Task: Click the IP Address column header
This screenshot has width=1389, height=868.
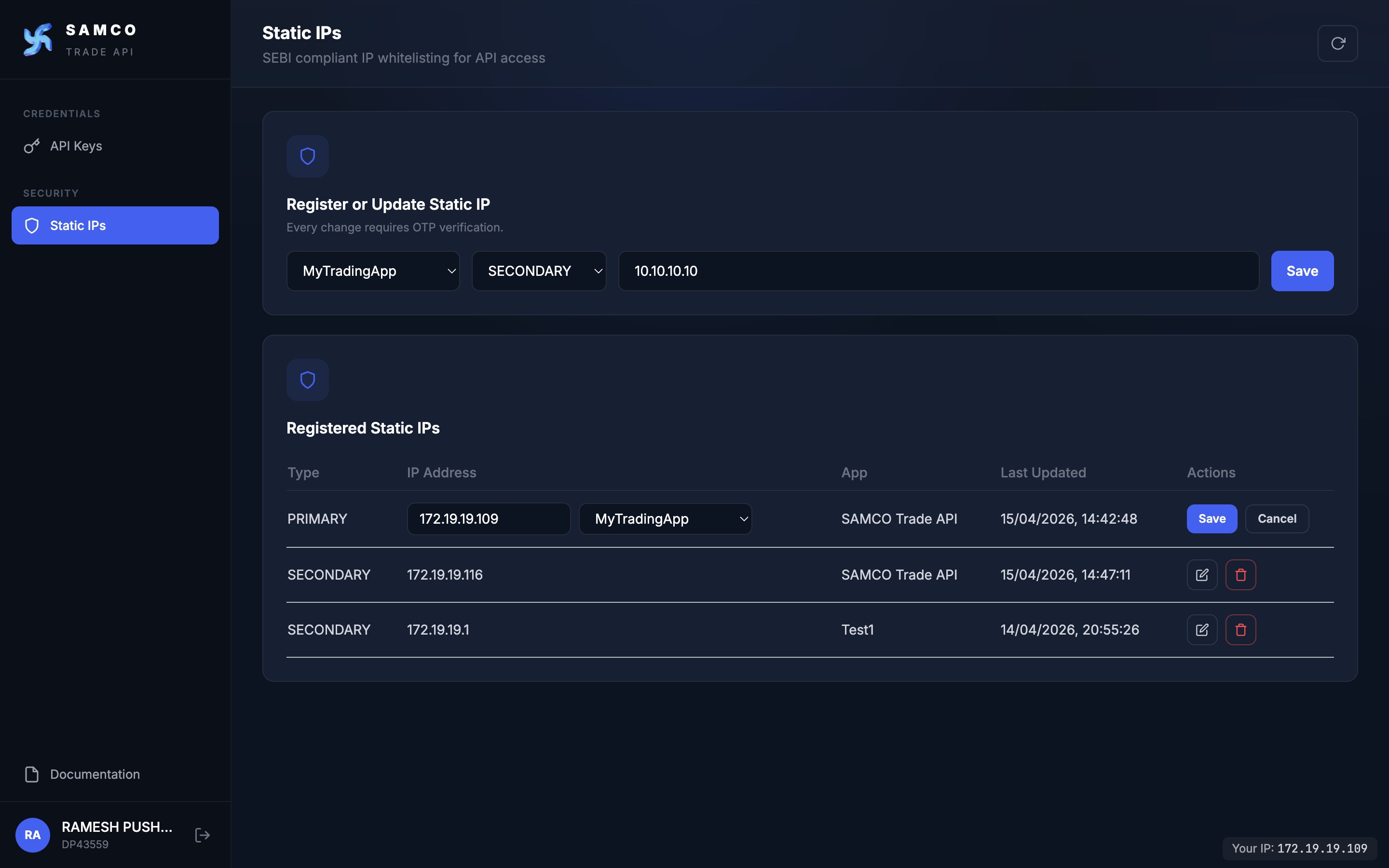Action: point(441,473)
